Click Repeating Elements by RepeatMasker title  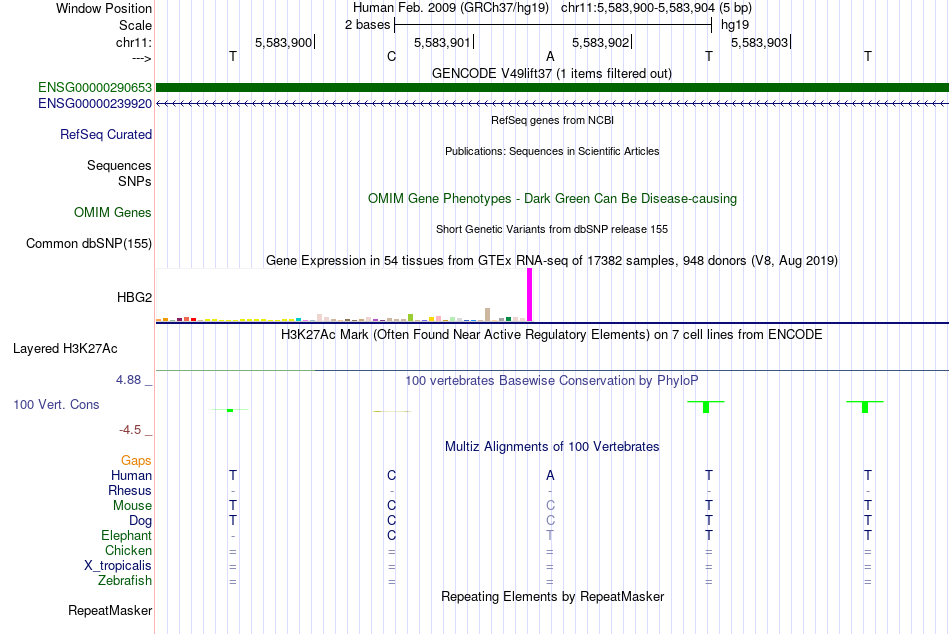point(552,596)
